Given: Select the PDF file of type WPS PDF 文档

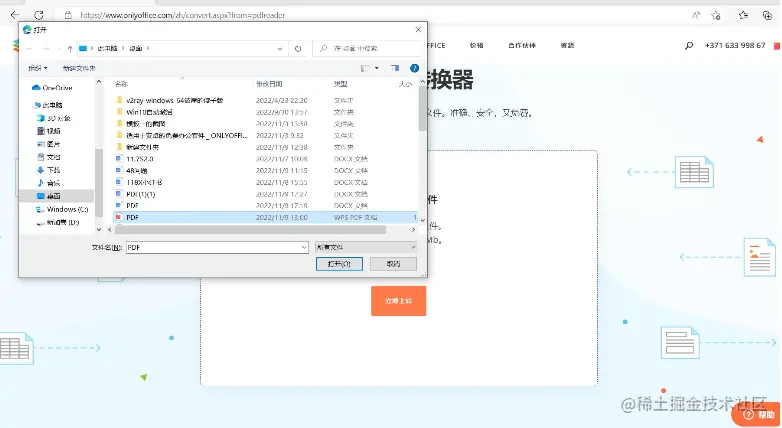Looking at the screenshot, I should pyautogui.click(x=264, y=217).
